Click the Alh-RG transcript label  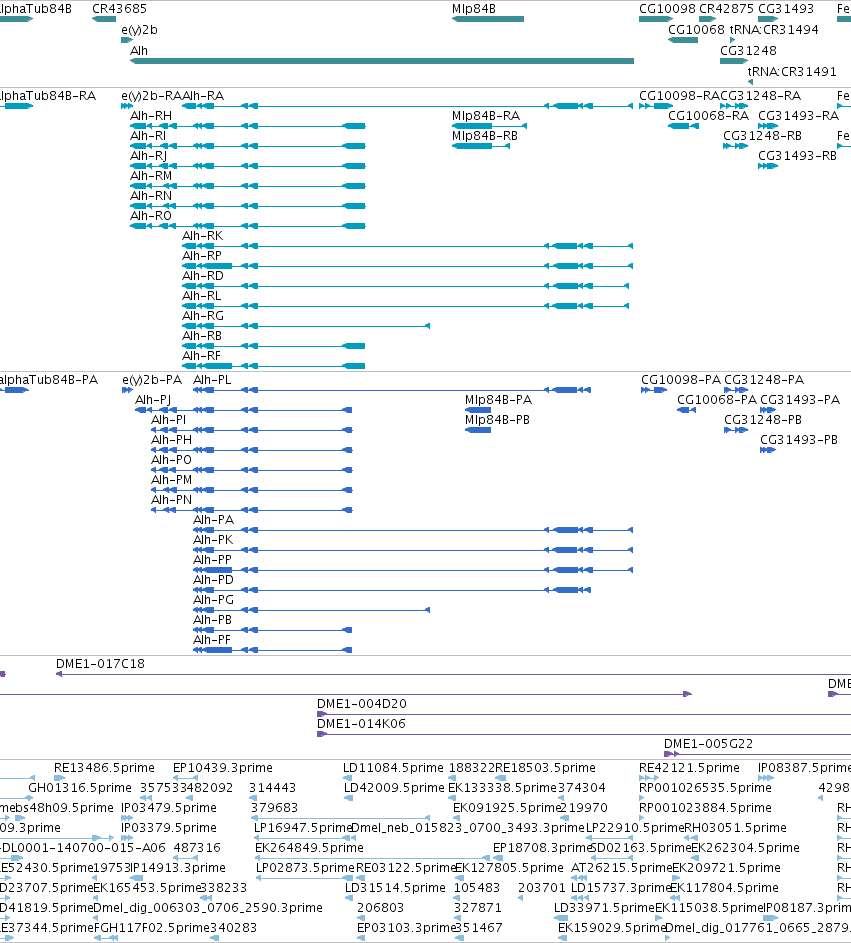point(203,316)
